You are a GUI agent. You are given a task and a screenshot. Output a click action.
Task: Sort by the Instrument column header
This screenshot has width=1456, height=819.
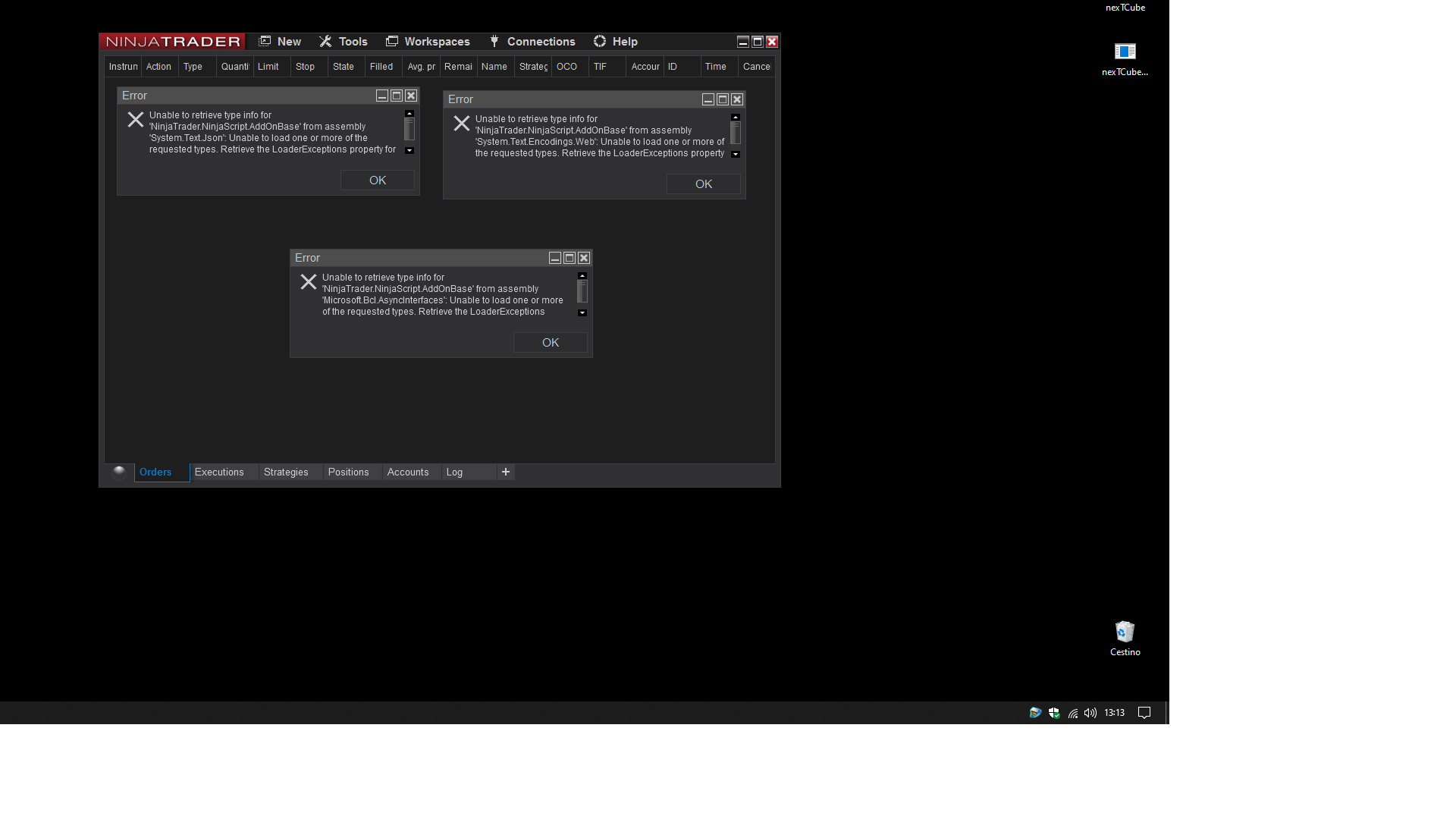123,67
